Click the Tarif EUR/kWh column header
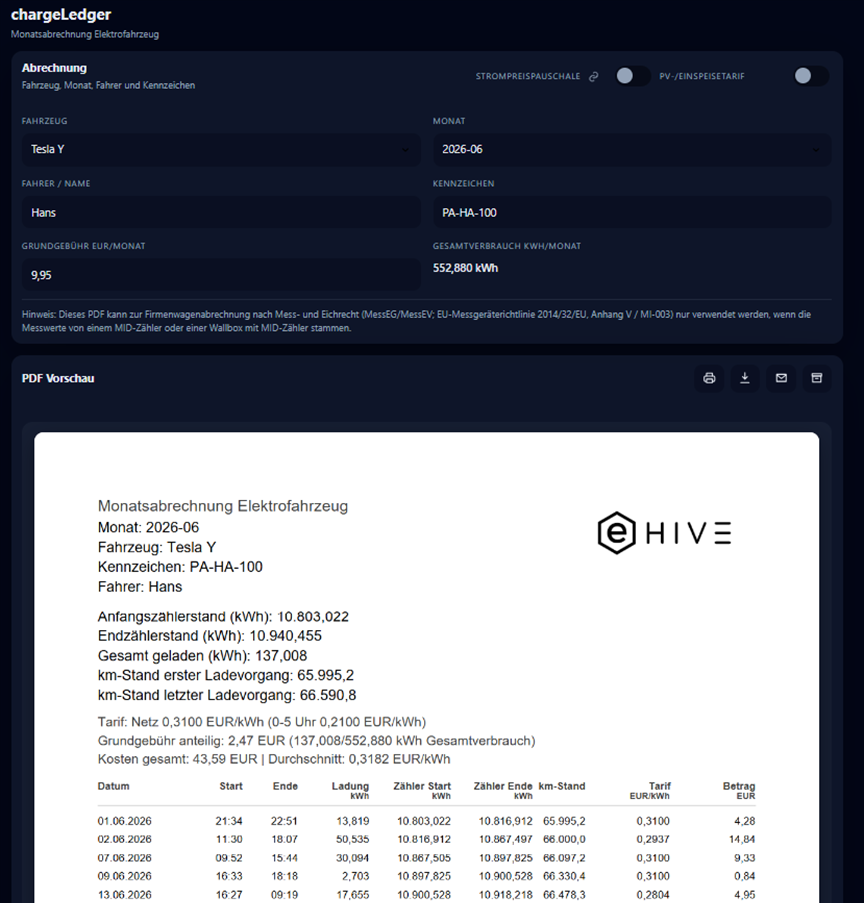Image resolution: width=864 pixels, height=903 pixels. coord(650,790)
